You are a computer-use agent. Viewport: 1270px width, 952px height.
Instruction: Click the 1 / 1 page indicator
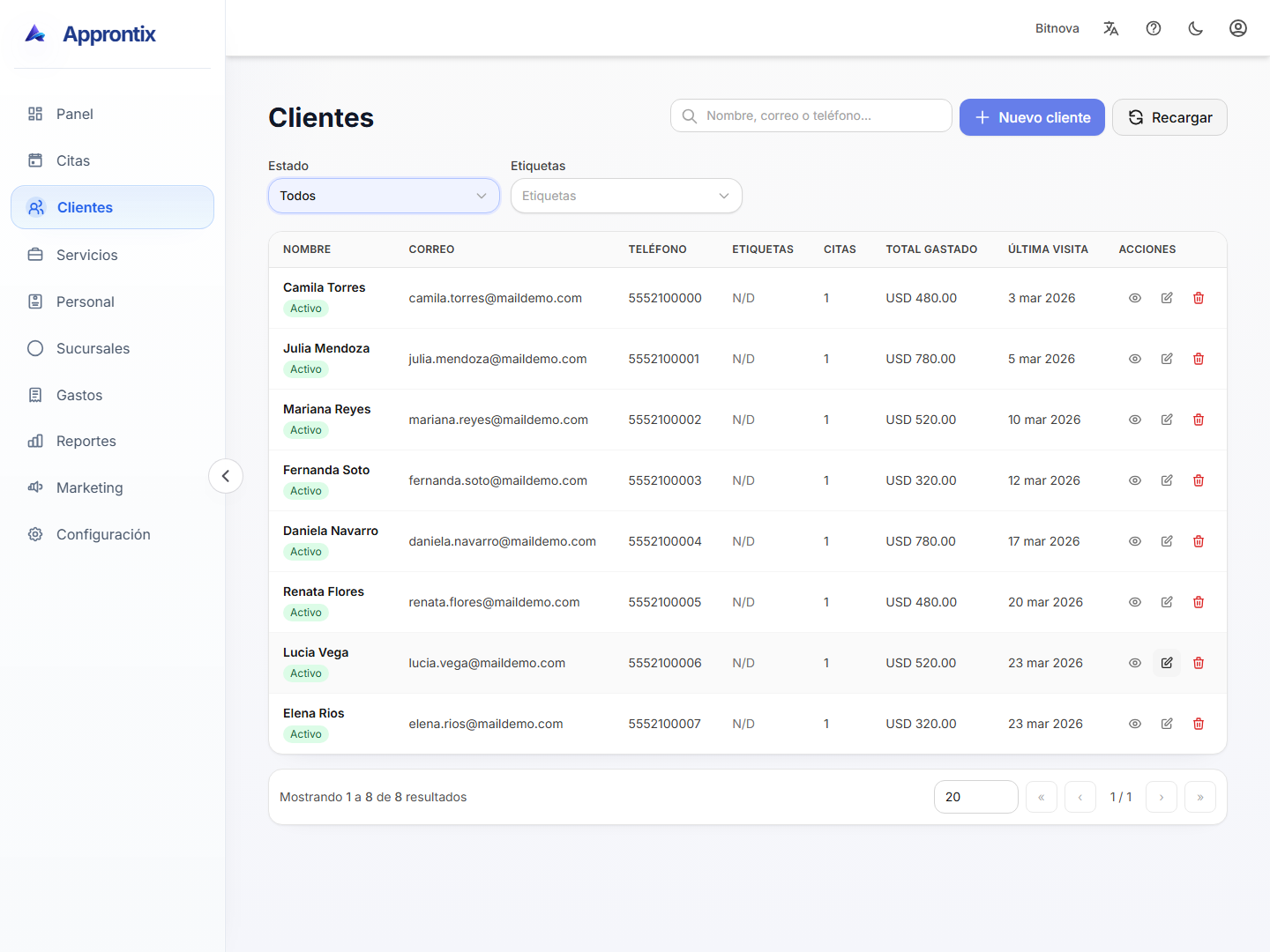coord(1121,797)
